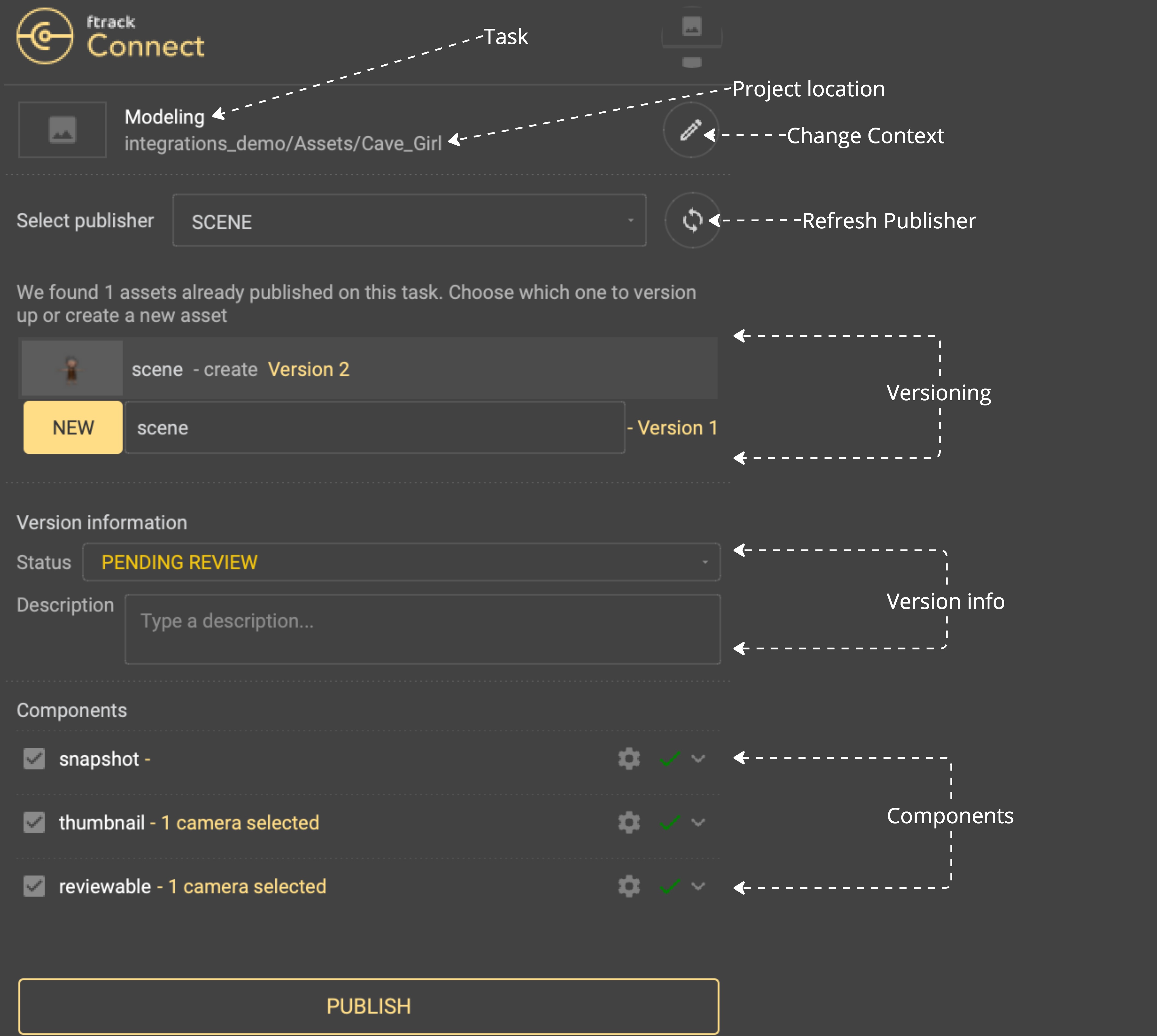Expand the snapshot component details chevron
The width and height of the screenshot is (1157, 1036).
tap(698, 758)
